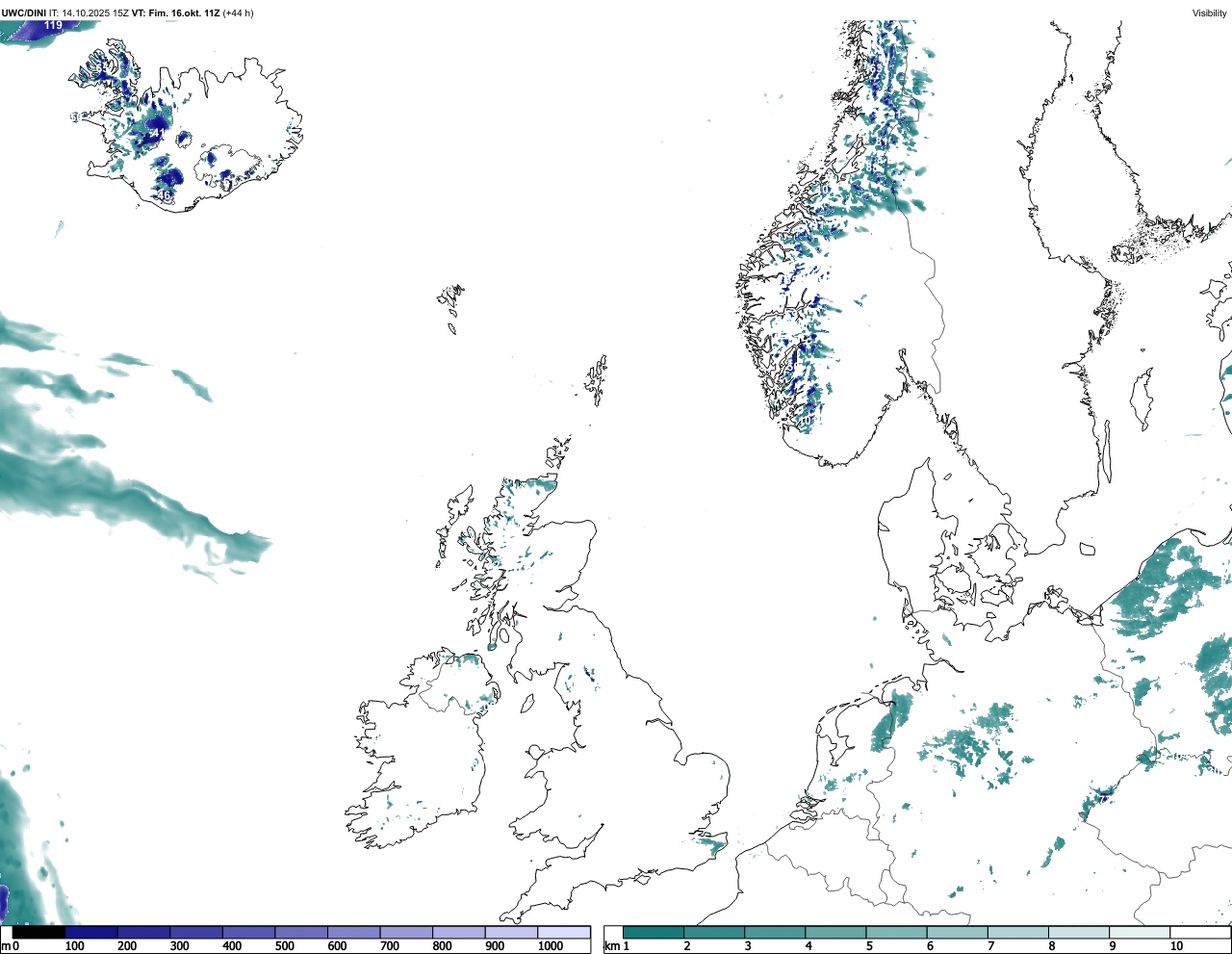Viewport: 1232px width, 954px height.
Task: Select the 8–9 km legend swatch
Action: (1079, 932)
